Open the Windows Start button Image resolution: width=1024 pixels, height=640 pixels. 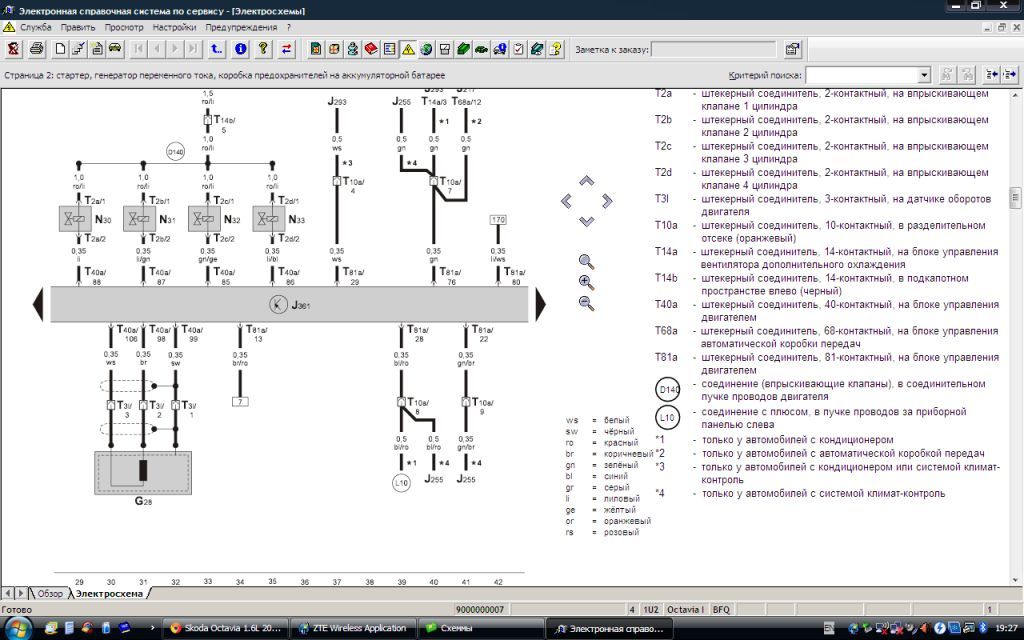[x=16, y=628]
